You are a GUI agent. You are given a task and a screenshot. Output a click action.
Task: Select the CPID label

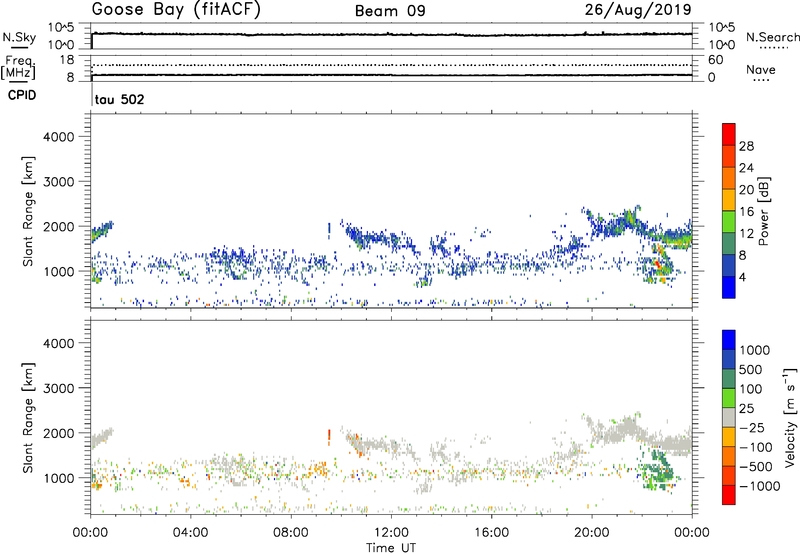point(22,95)
